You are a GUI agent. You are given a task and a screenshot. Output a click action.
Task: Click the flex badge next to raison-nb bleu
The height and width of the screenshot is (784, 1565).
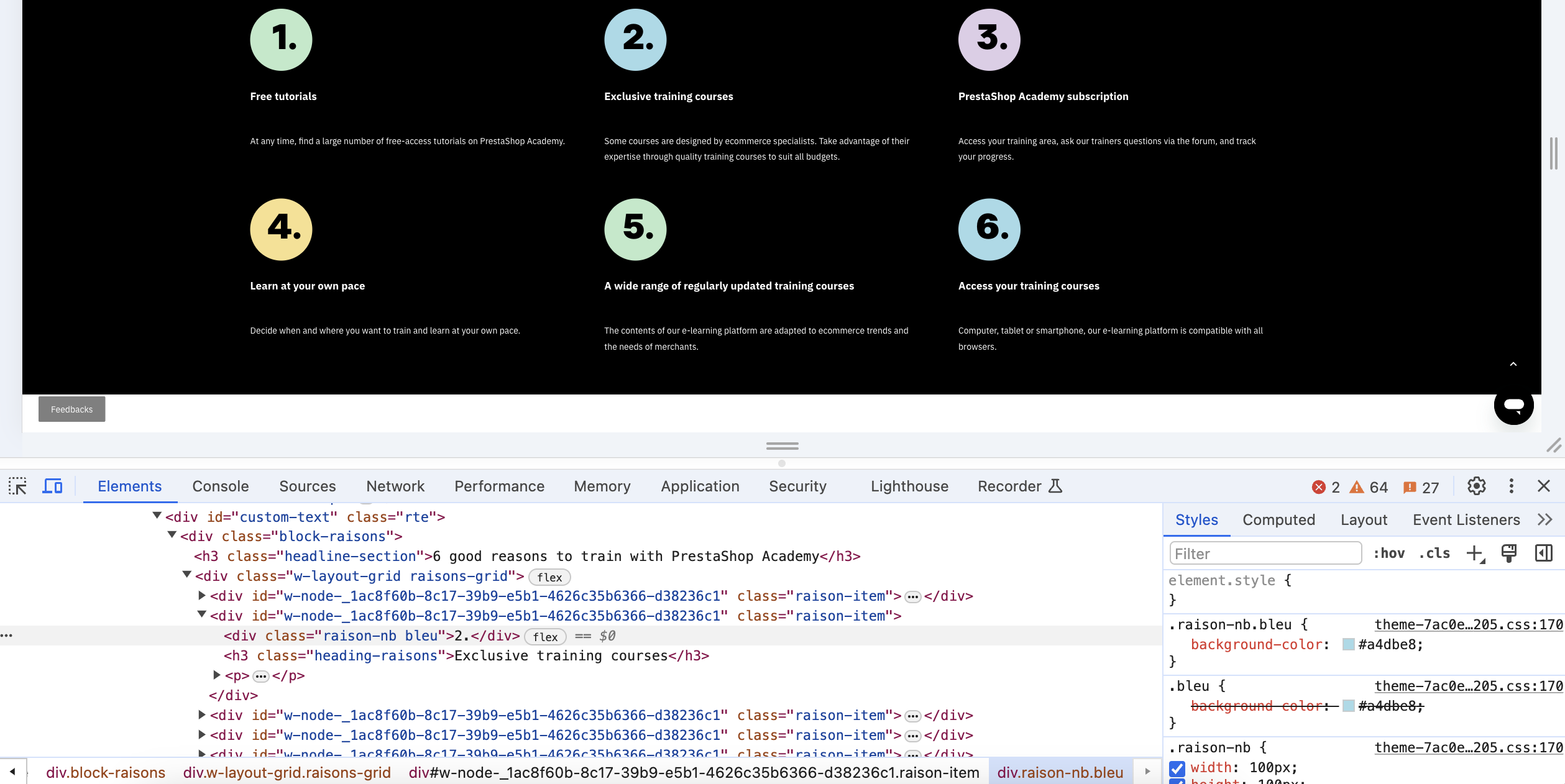pyautogui.click(x=545, y=637)
